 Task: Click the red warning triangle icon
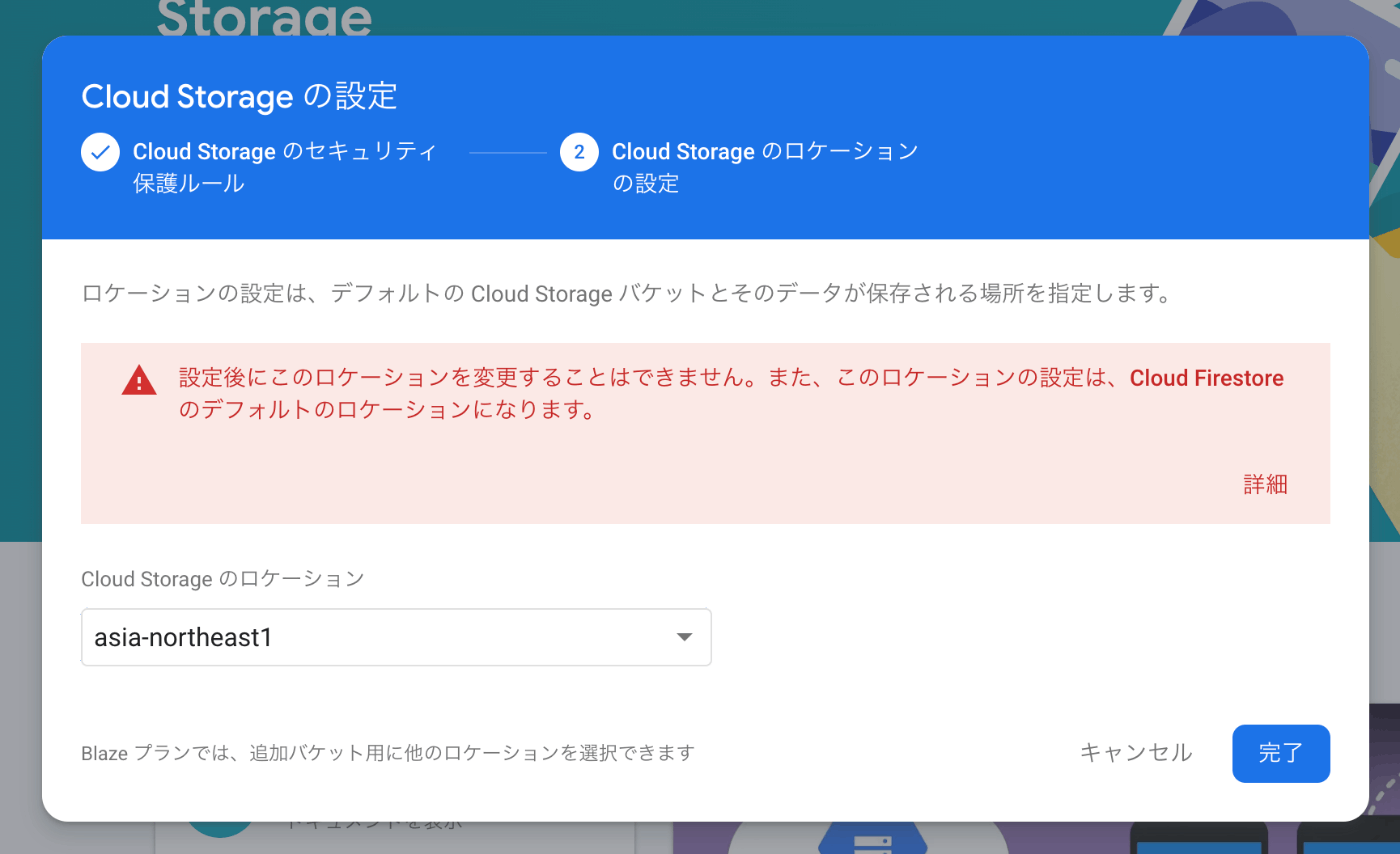[x=139, y=380]
